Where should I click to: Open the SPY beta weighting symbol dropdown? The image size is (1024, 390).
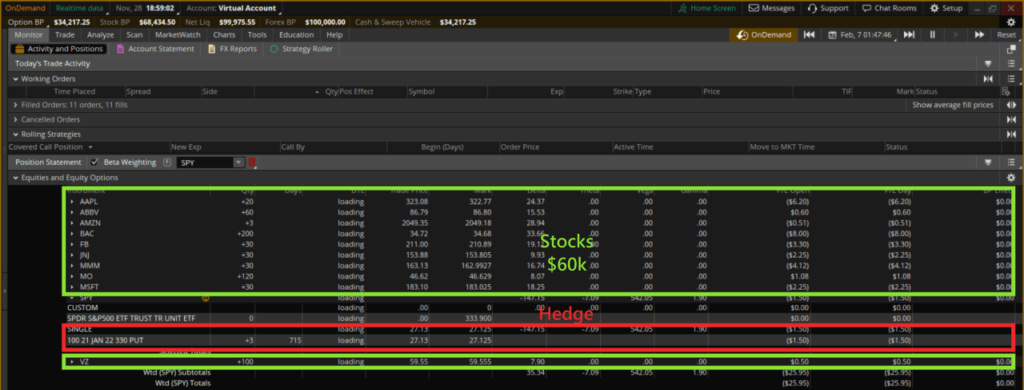click(238, 162)
